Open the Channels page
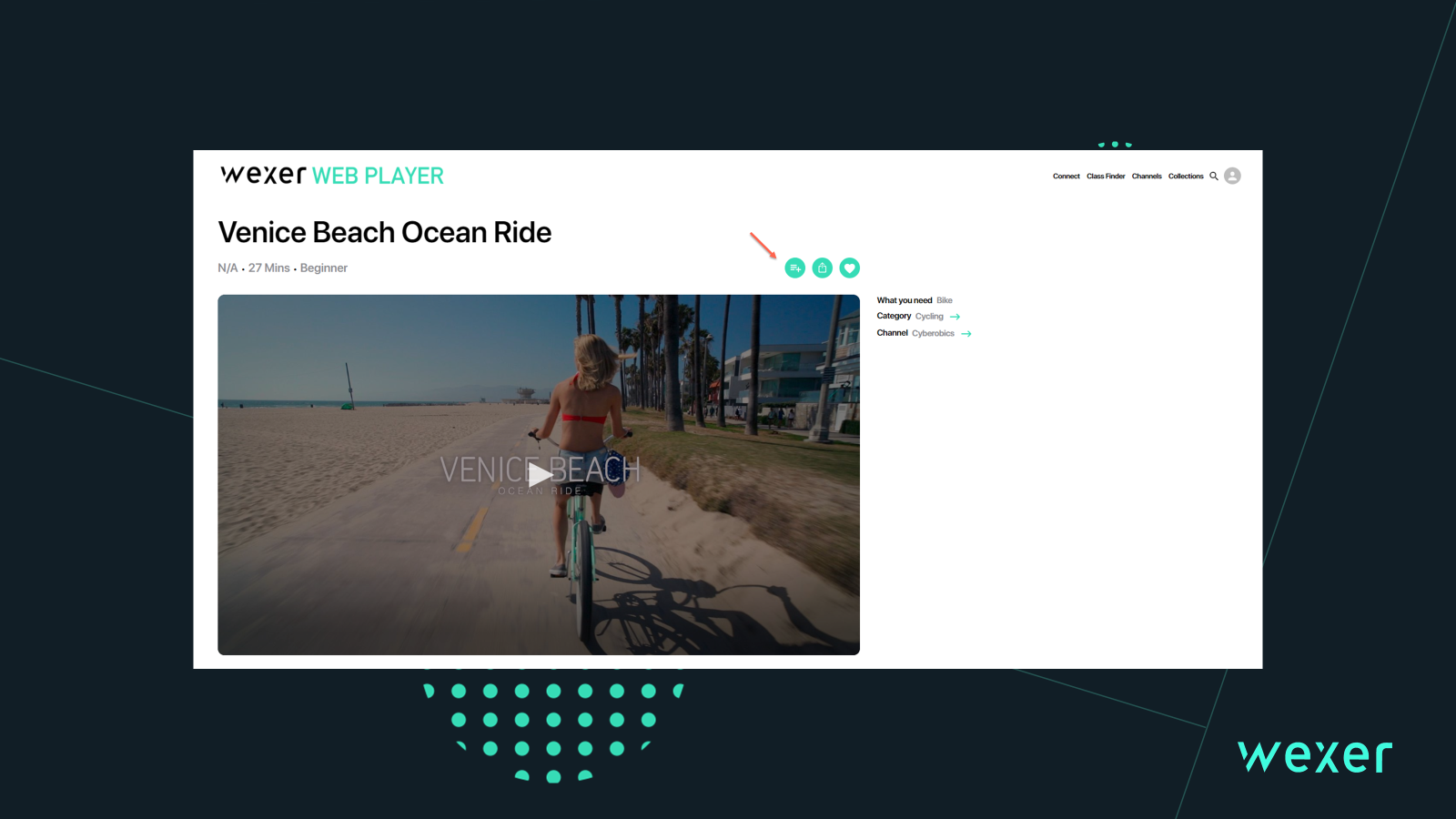Image resolution: width=1456 pixels, height=819 pixels. point(1147,177)
